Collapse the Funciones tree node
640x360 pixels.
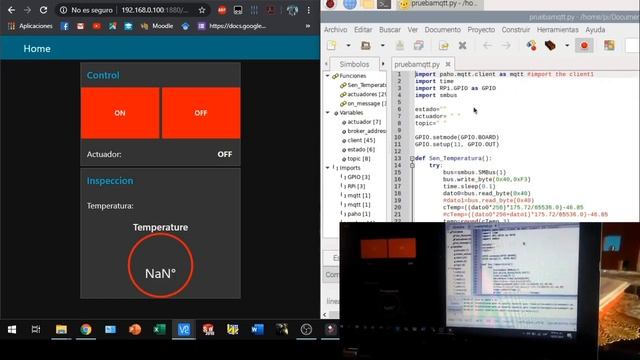click(327, 76)
